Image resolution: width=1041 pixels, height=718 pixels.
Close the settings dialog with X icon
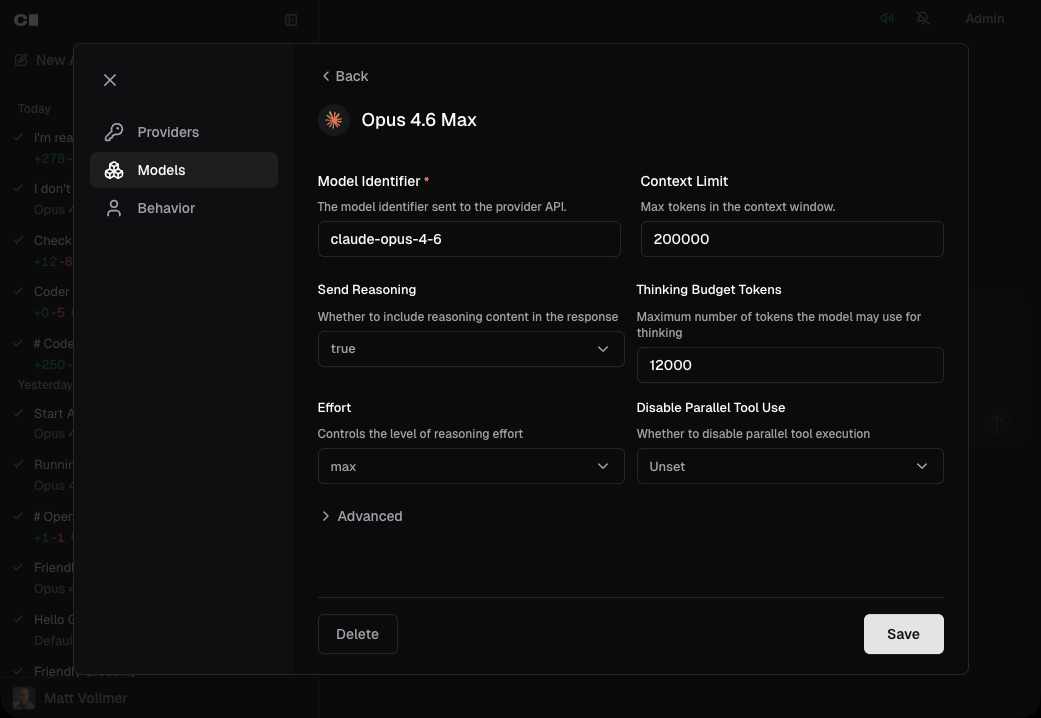click(x=110, y=80)
